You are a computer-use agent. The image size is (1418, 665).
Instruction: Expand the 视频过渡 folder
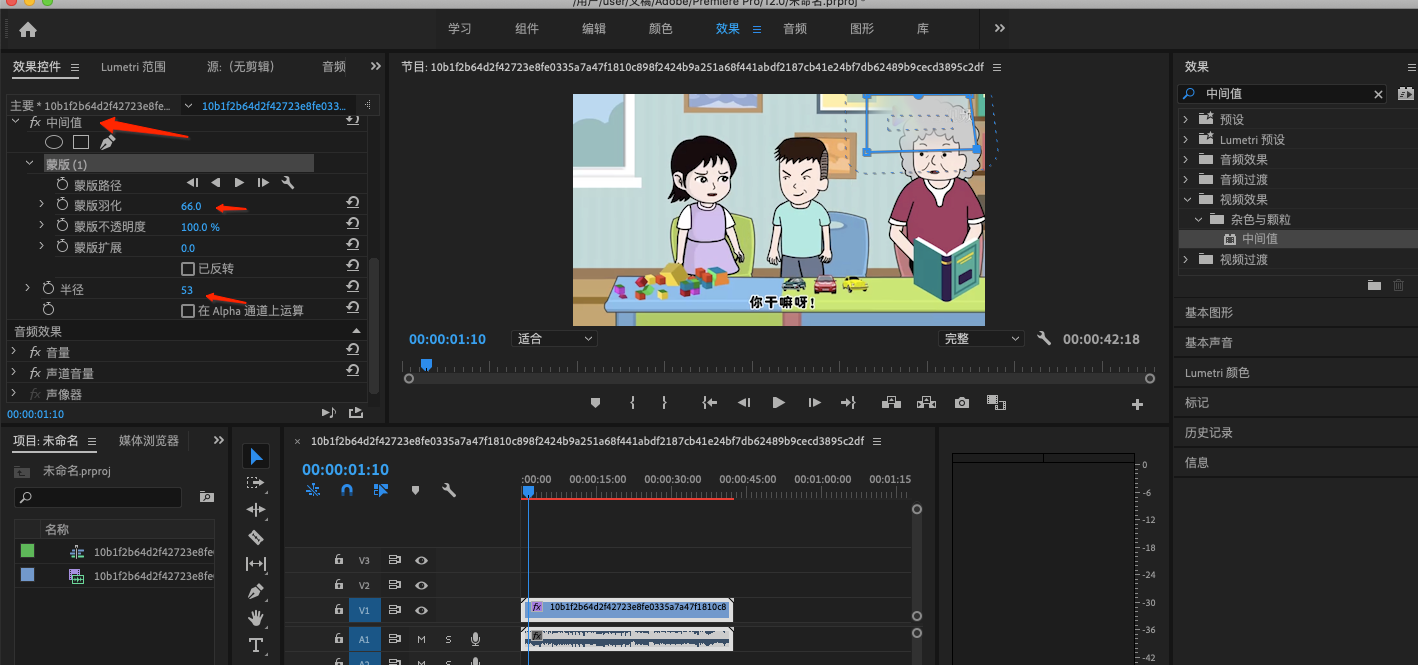tap(1186, 259)
